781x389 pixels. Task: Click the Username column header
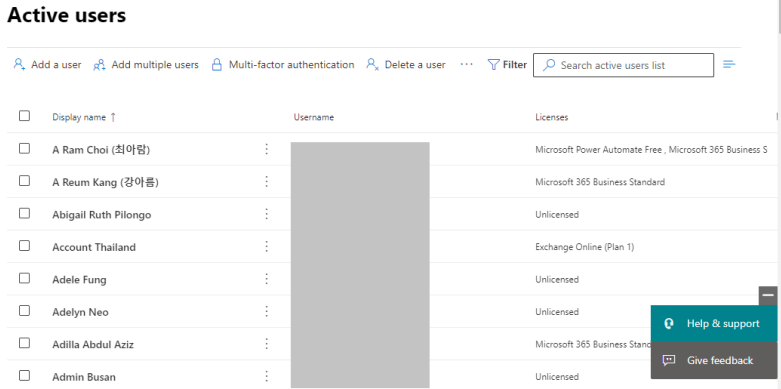click(314, 118)
